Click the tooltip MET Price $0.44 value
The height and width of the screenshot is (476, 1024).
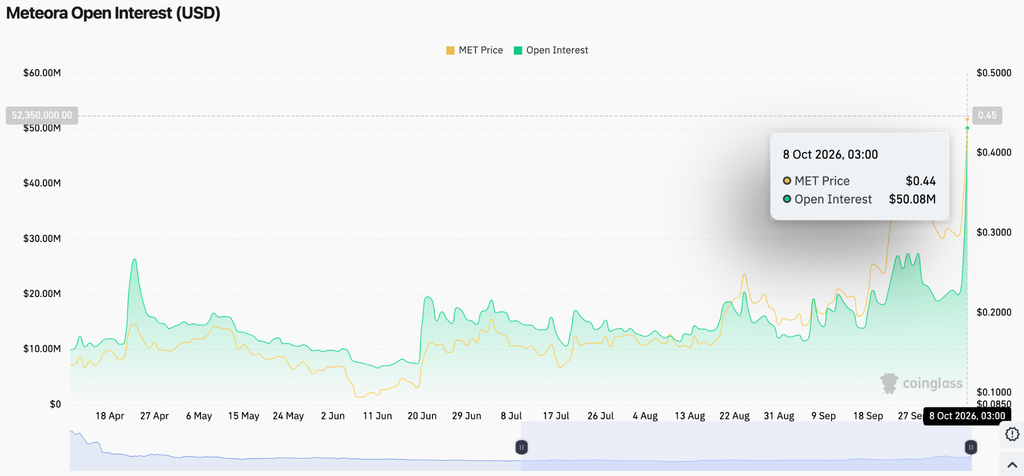coord(920,181)
